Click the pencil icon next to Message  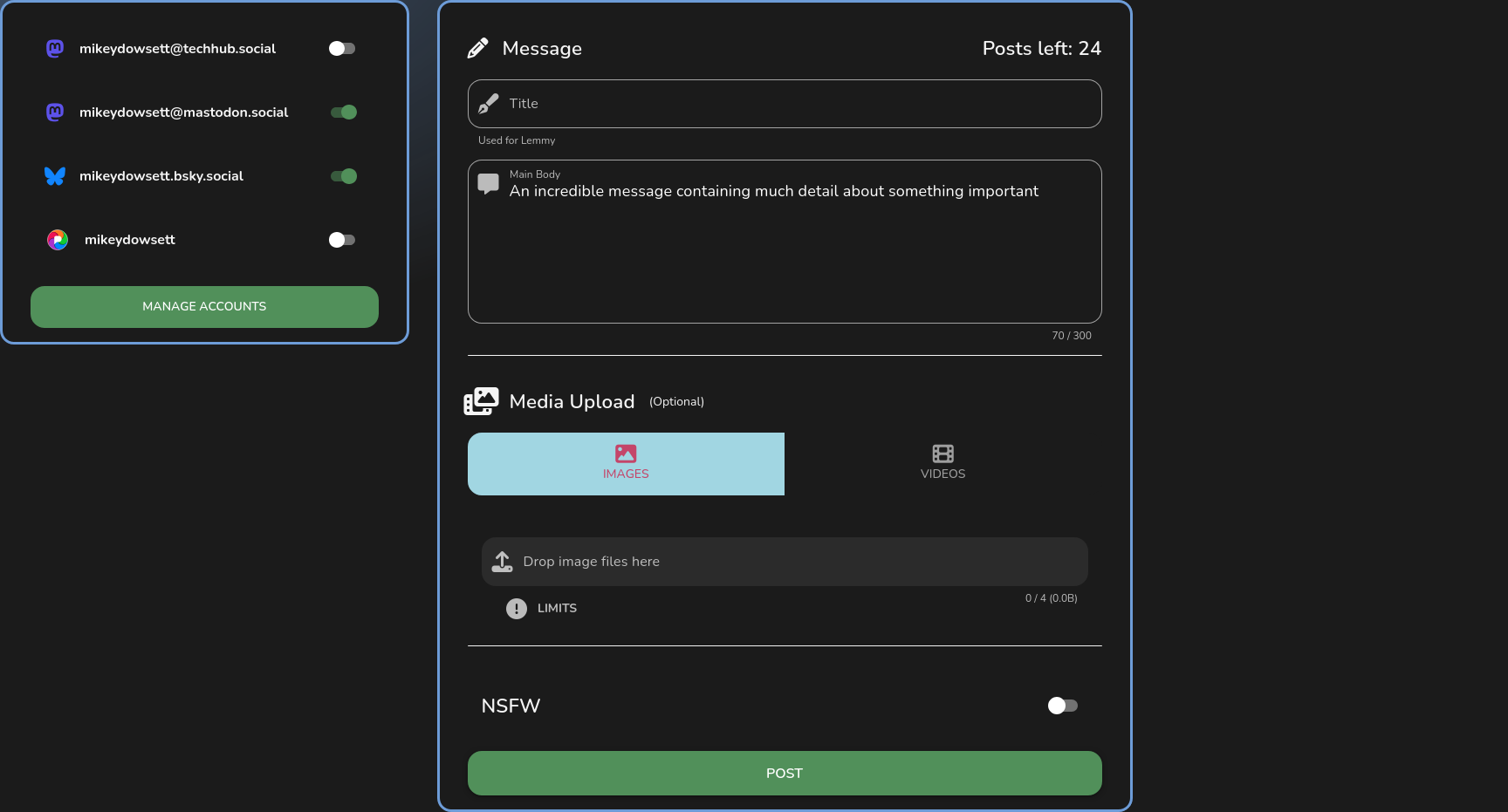(x=477, y=49)
